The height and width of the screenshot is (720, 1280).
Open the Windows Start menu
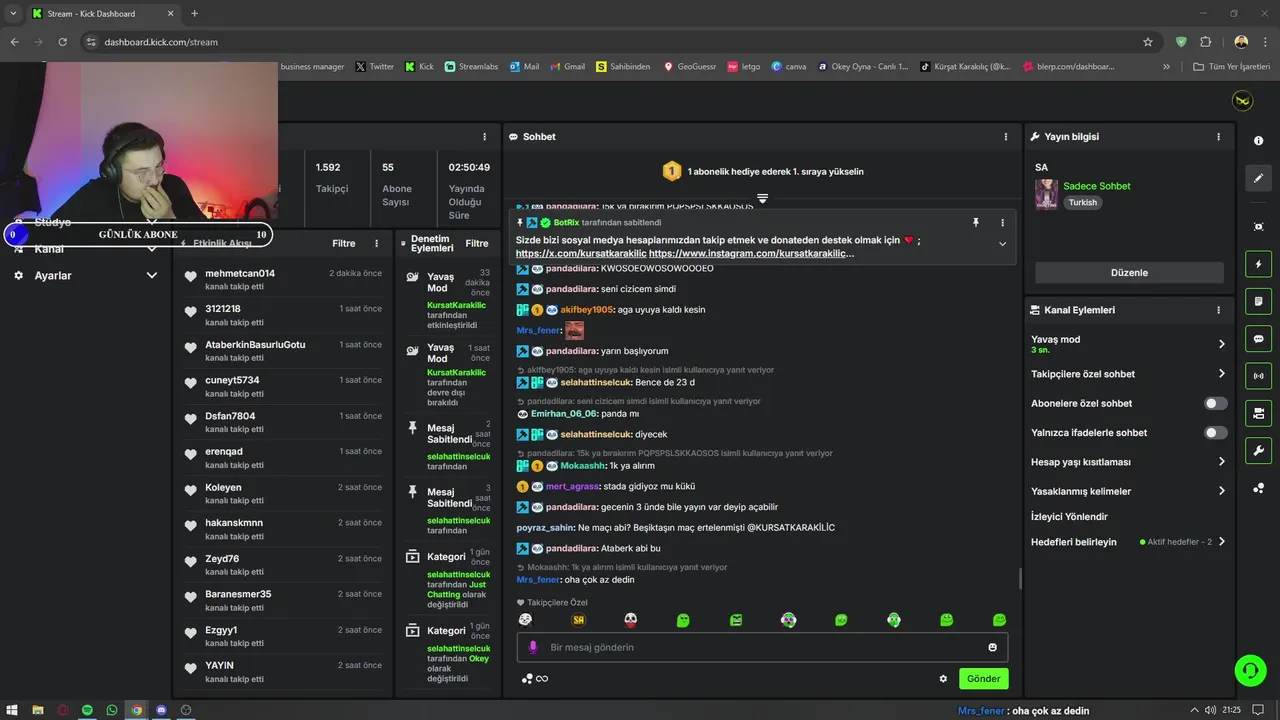pyautogui.click(x=12, y=710)
